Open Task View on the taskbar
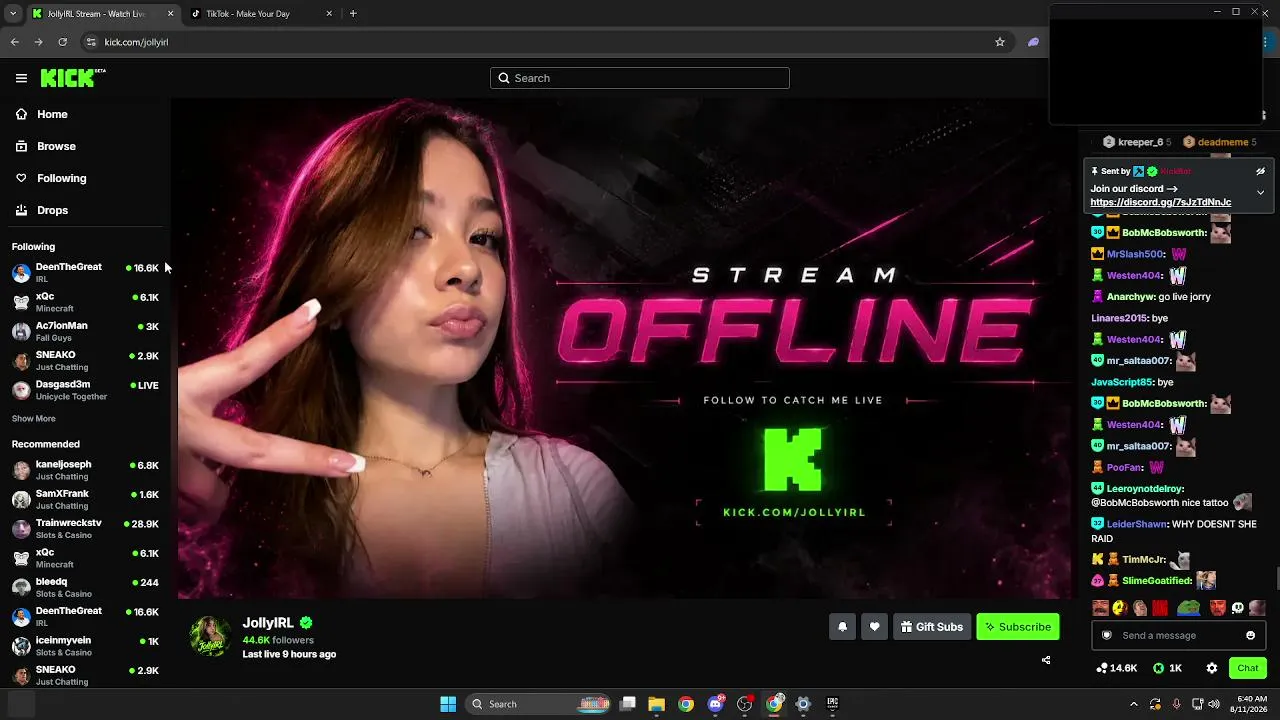This screenshot has height=720, width=1280. click(x=628, y=704)
